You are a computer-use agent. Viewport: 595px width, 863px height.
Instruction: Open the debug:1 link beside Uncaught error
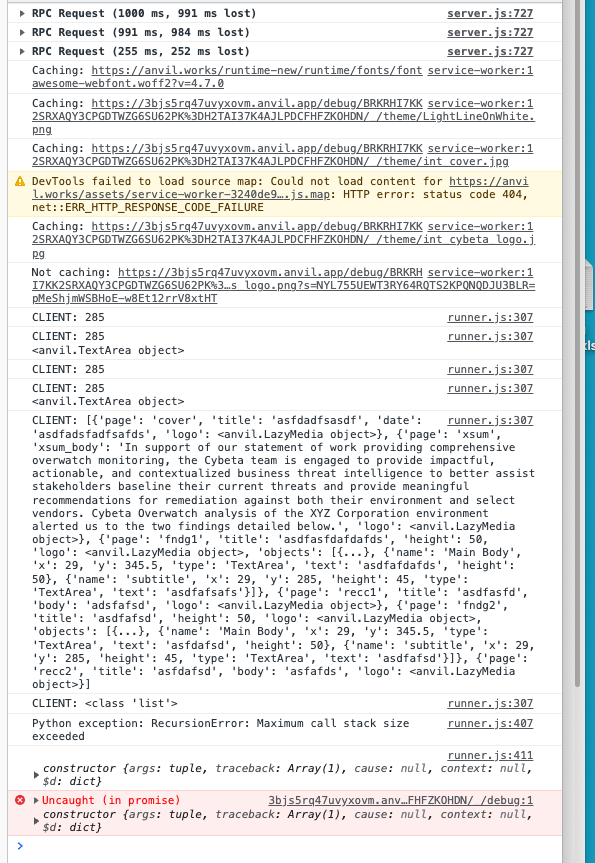(401, 800)
